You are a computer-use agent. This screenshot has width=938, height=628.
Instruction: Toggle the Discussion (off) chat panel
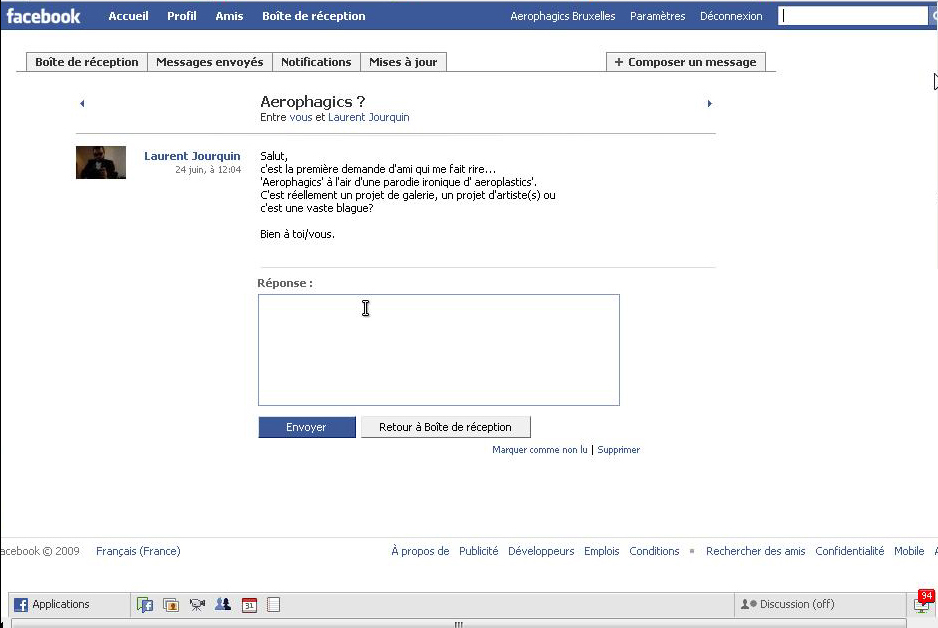pos(788,604)
